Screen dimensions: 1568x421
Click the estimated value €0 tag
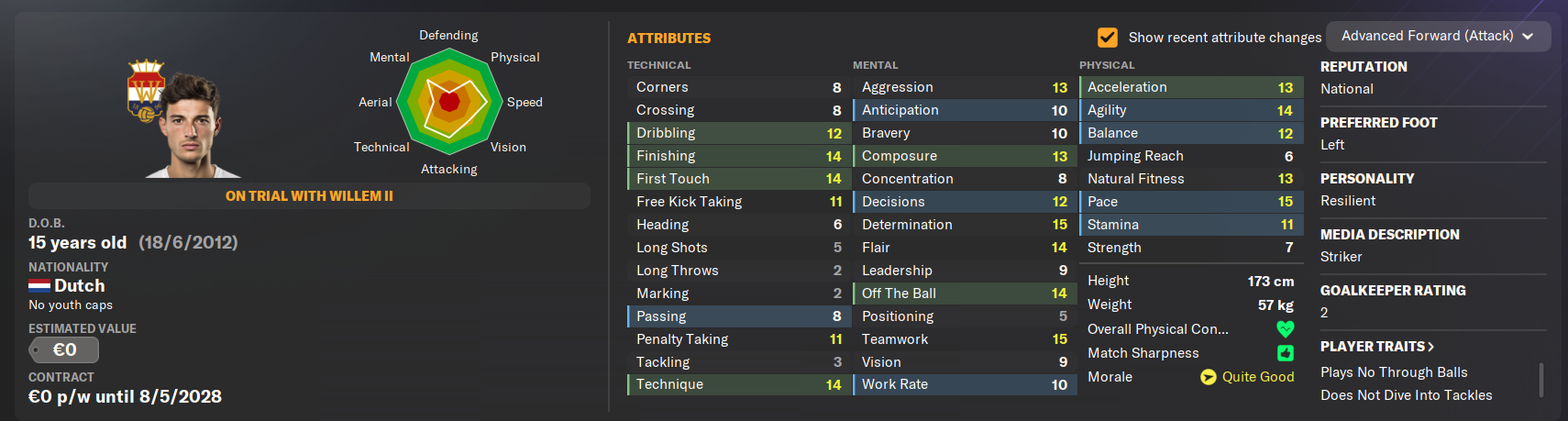point(63,349)
